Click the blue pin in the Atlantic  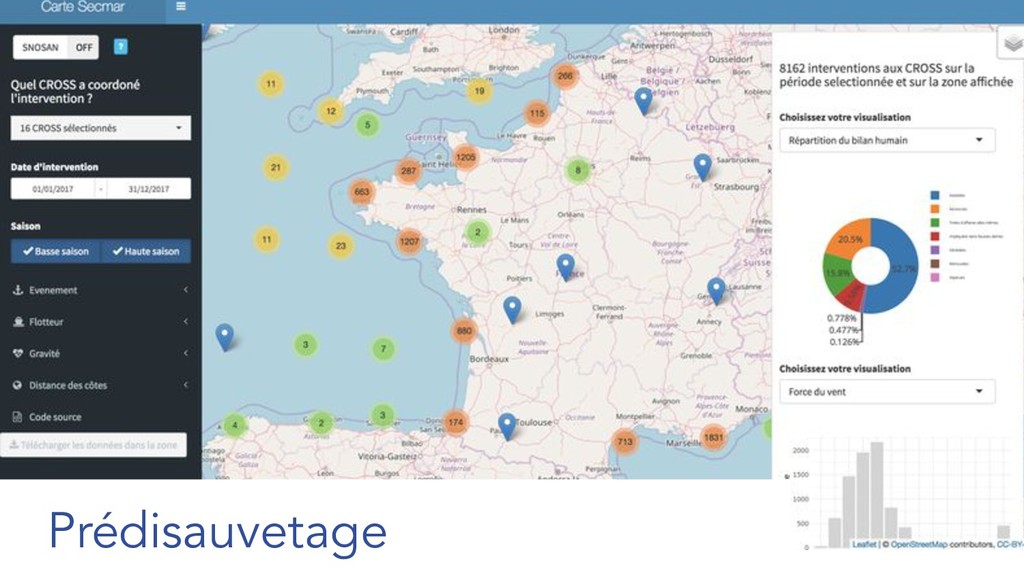pyautogui.click(x=225, y=336)
